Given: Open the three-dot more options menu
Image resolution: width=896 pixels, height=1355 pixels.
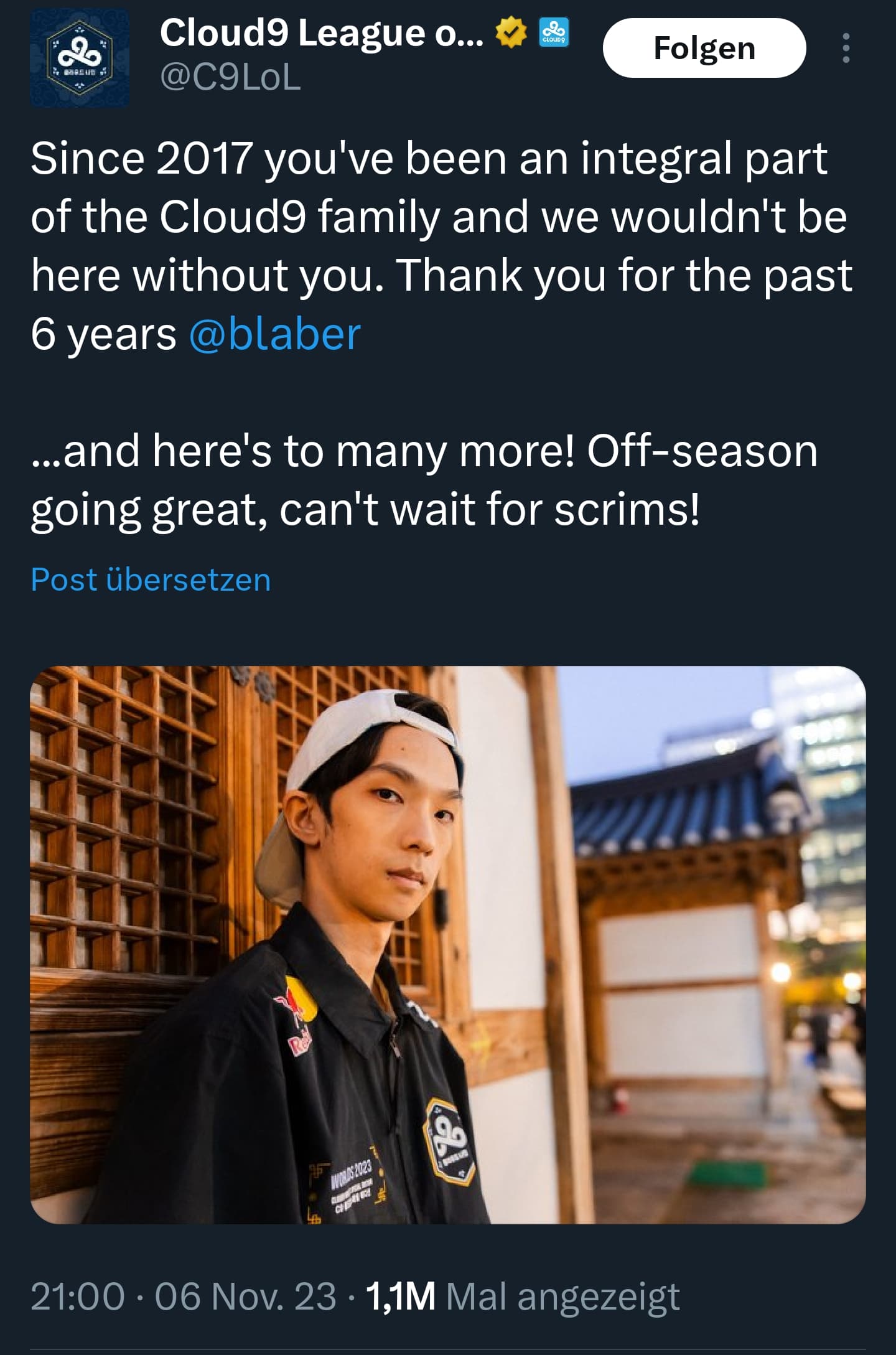Looking at the screenshot, I should pyautogui.click(x=846, y=48).
